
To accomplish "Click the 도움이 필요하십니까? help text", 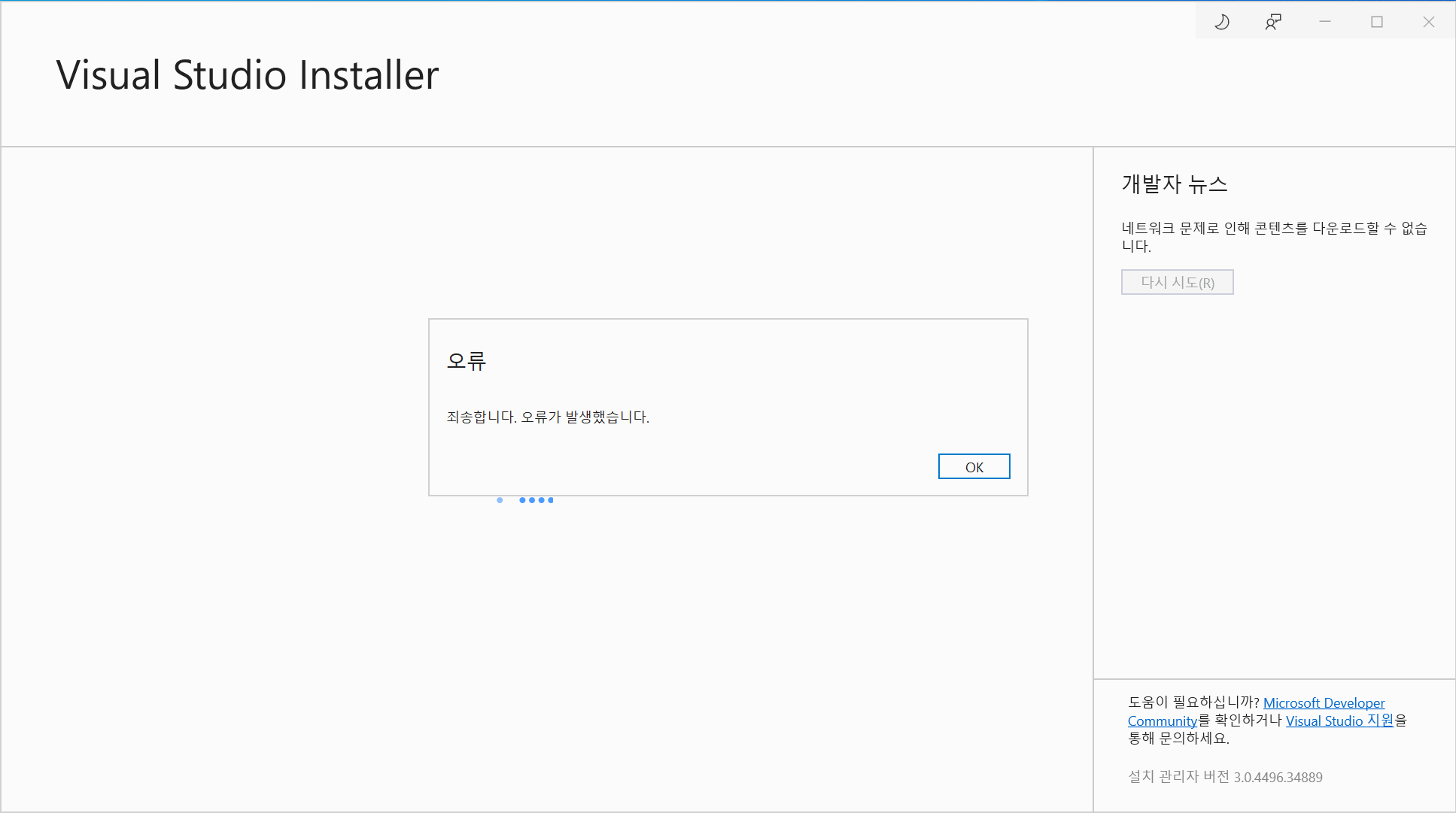I will point(1193,702).
